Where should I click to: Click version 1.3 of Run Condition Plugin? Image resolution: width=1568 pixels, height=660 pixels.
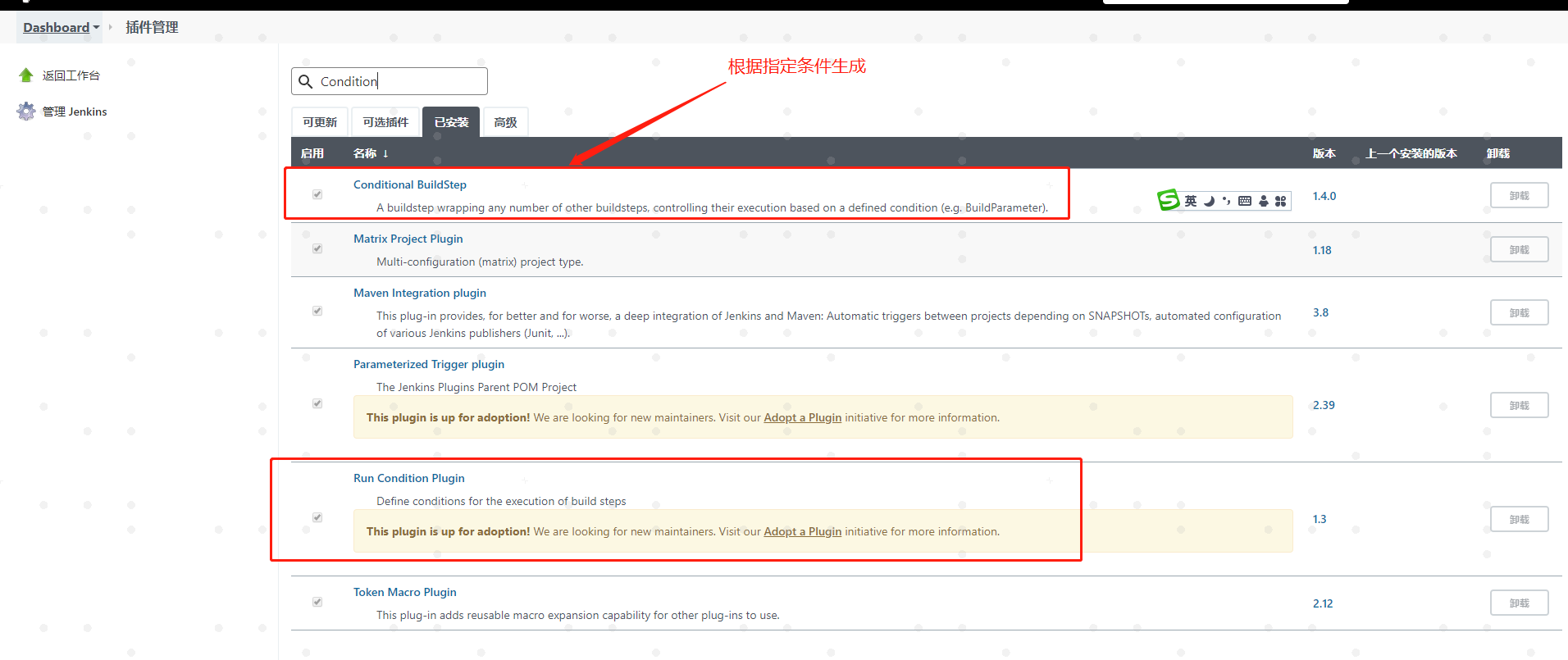click(1320, 519)
